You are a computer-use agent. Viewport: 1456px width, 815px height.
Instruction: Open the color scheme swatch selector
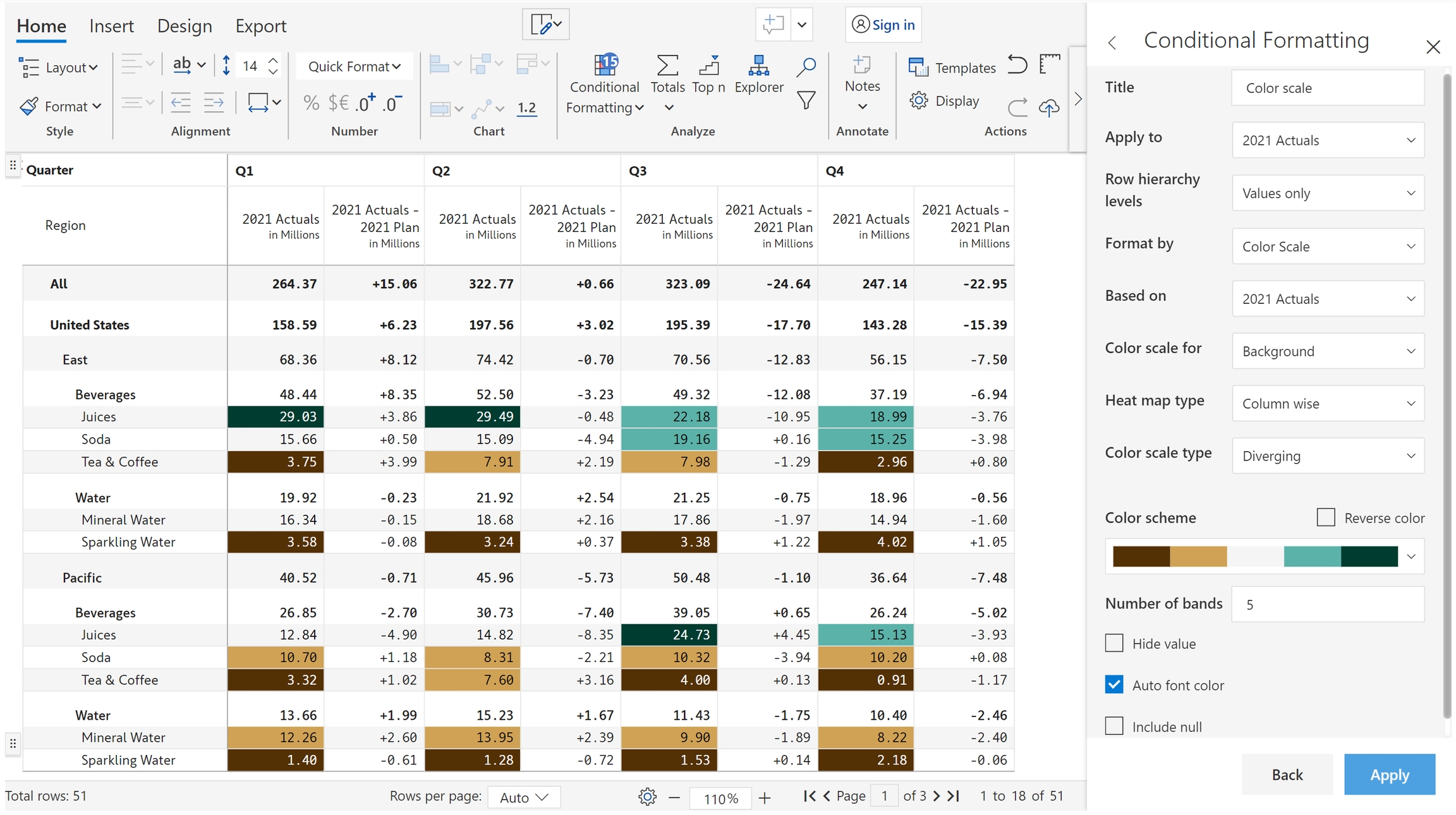[x=1264, y=557]
